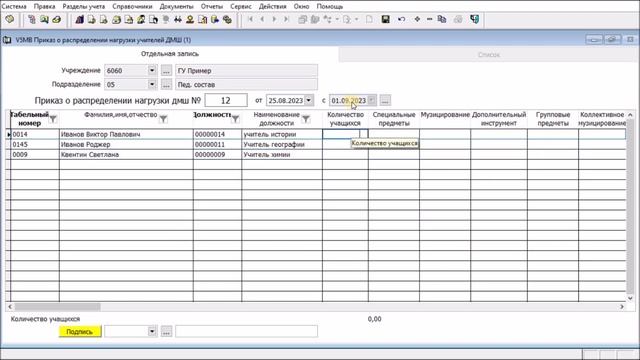The image size is (640, 360).
Task: Switch to the Отдельная запись tab
Action: (x=170, y=54)
